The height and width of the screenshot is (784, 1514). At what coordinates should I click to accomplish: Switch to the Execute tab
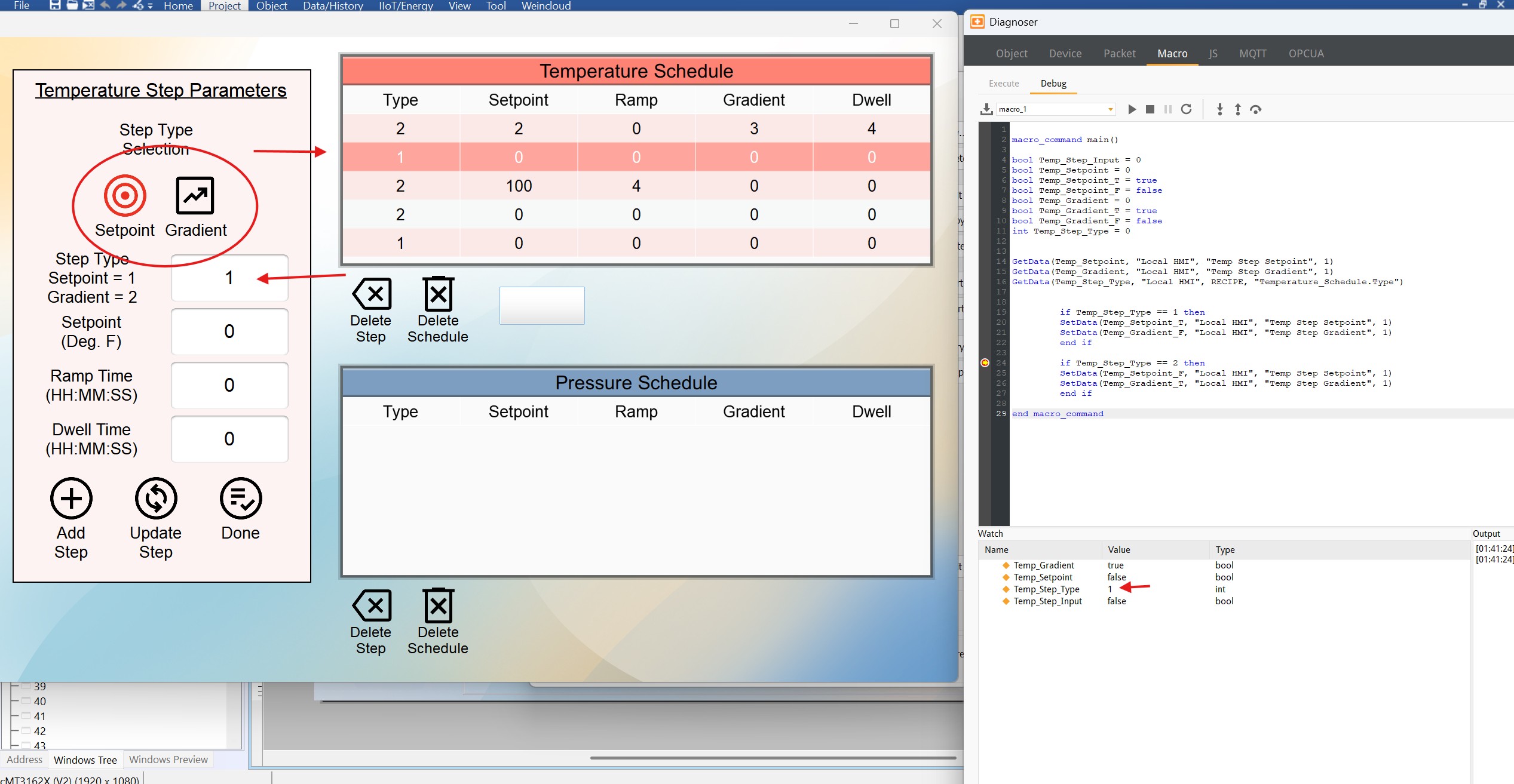click(1004, 84)
